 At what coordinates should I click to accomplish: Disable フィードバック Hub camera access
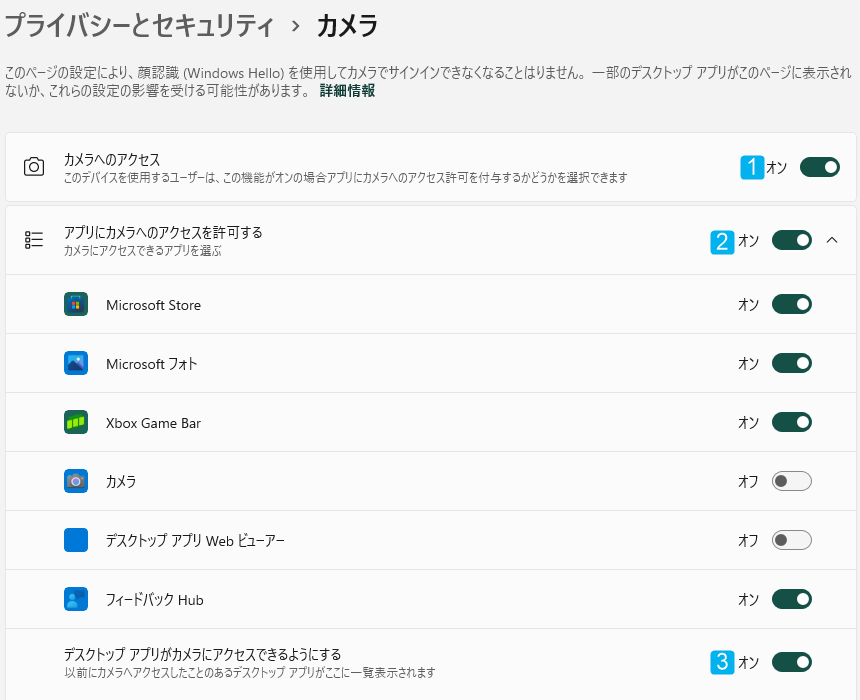pyautogui.click(x=791, y=599)
